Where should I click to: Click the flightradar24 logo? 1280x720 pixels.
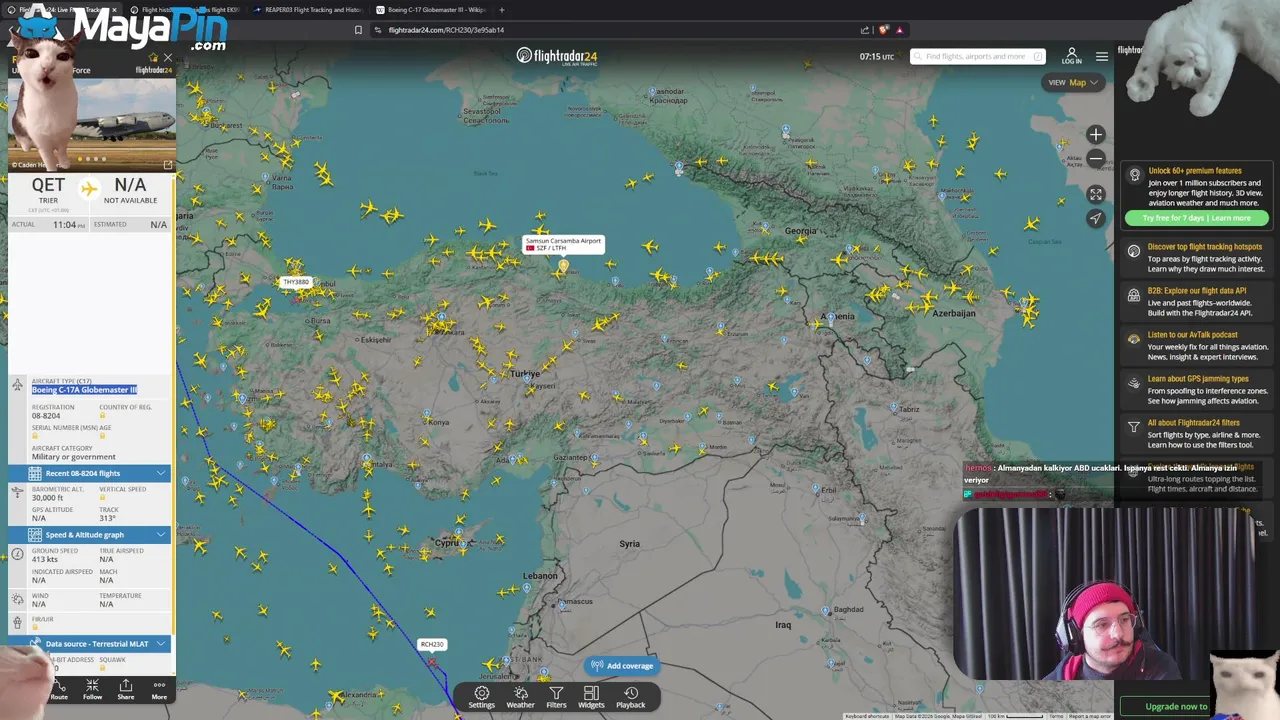click(x=557, y=56)
